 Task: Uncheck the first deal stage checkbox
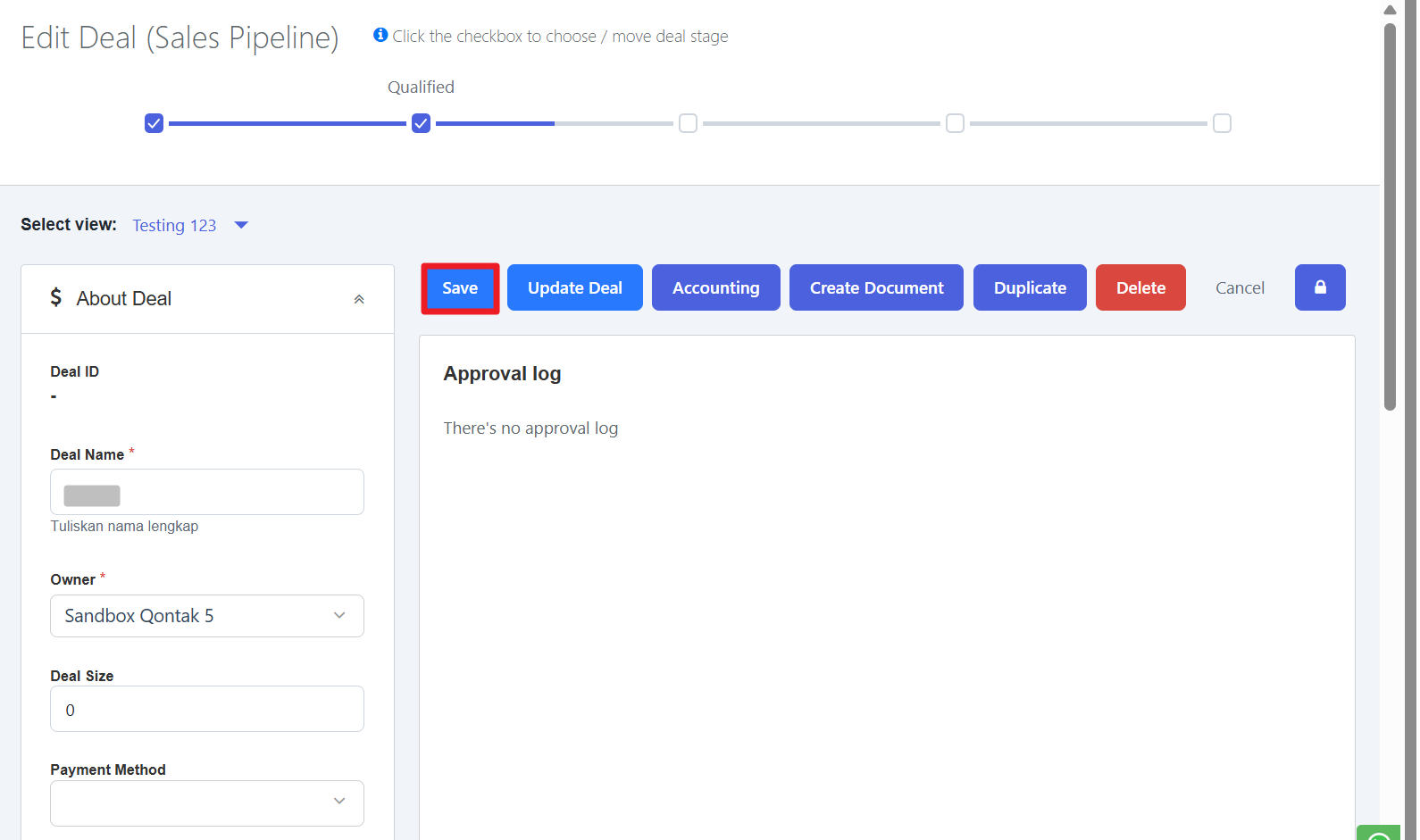pyautogui.click(x=154, y=123)
